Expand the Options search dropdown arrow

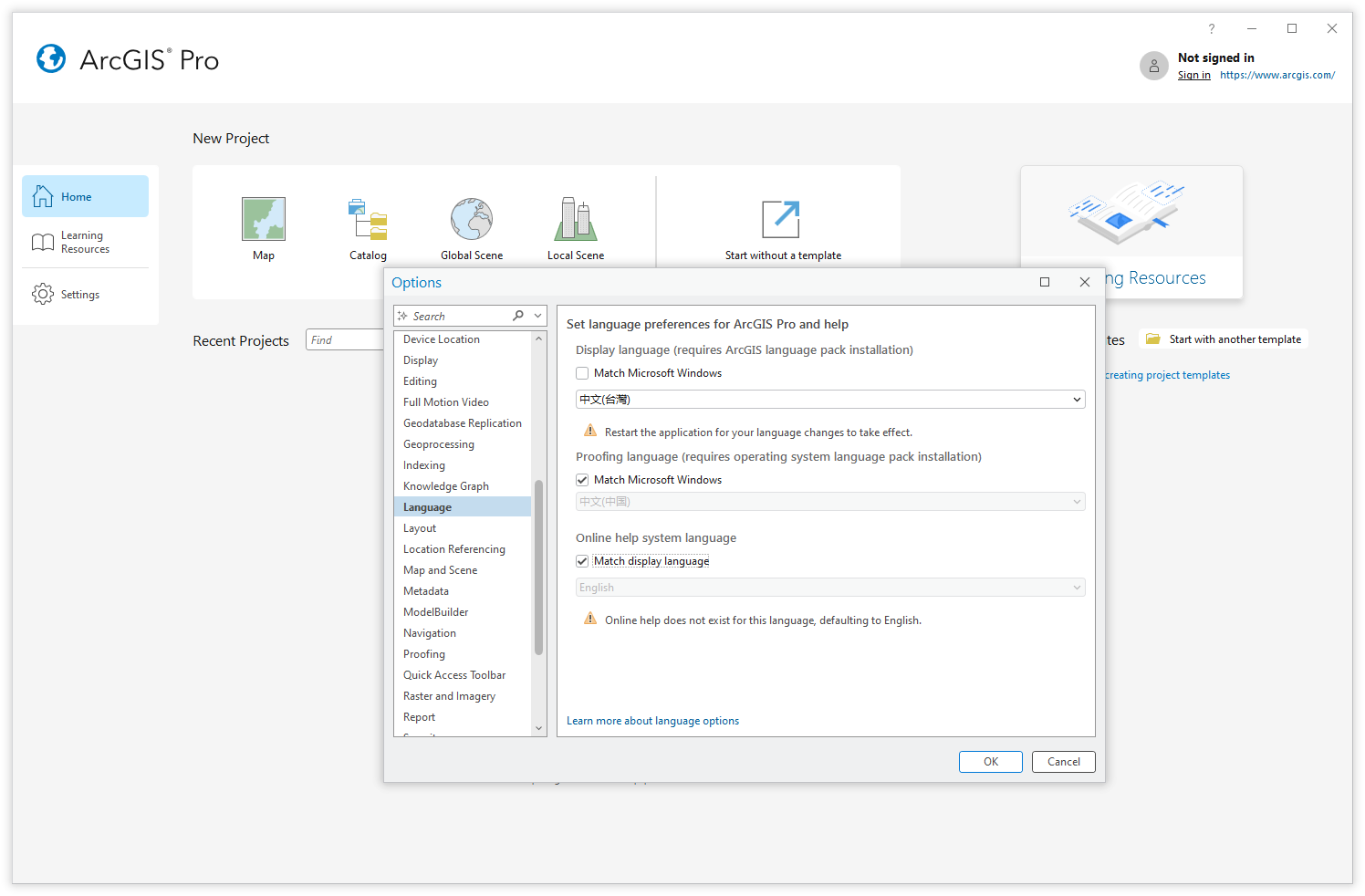pos(538,316)
